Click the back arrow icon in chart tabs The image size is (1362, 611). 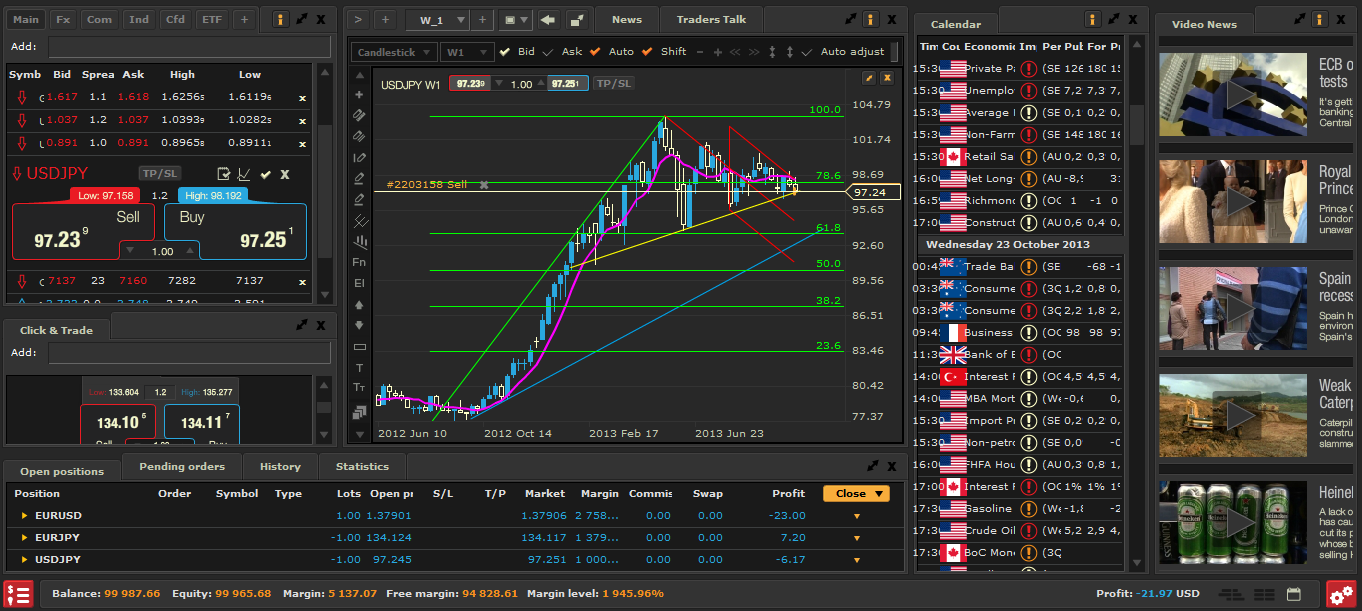[x=547, y=20]
